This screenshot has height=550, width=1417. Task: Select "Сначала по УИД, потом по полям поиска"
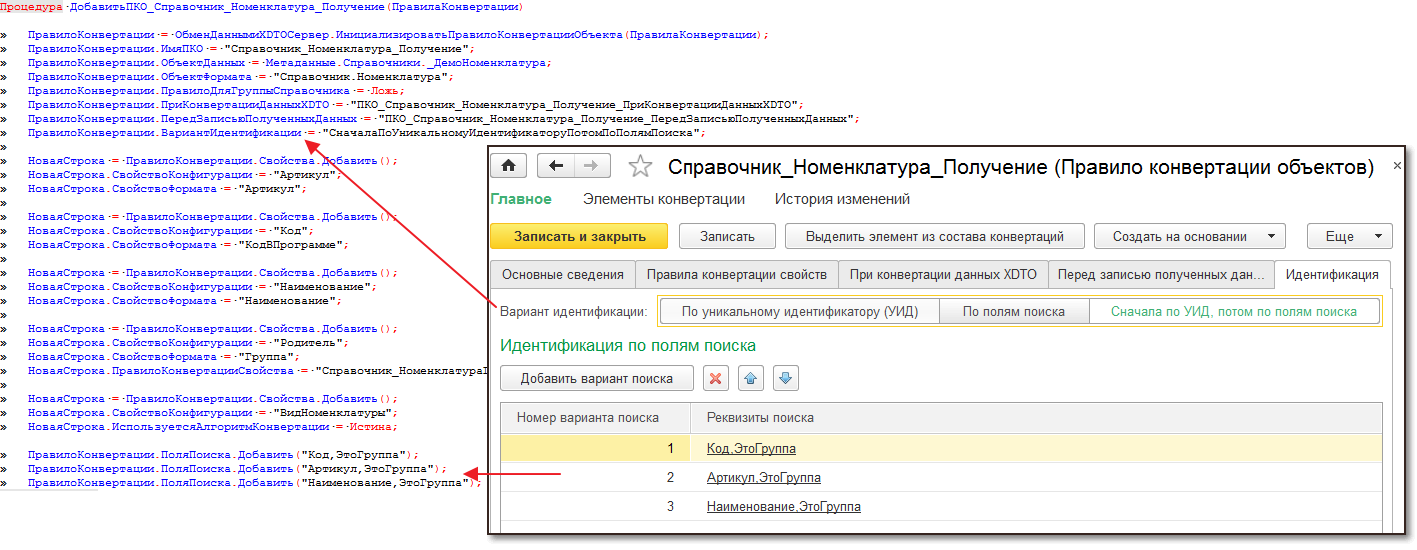pos(1234,311)
